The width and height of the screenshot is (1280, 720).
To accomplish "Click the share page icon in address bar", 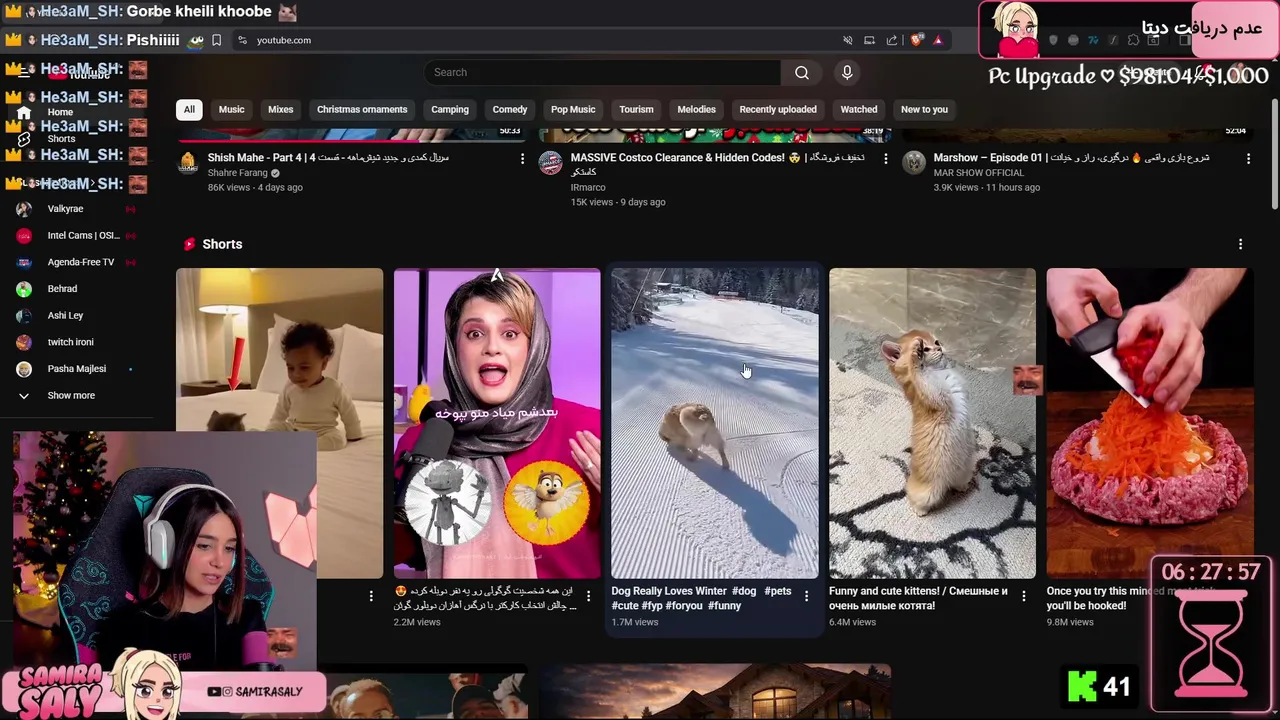I will pyautogui.click(x=892, y=40).
